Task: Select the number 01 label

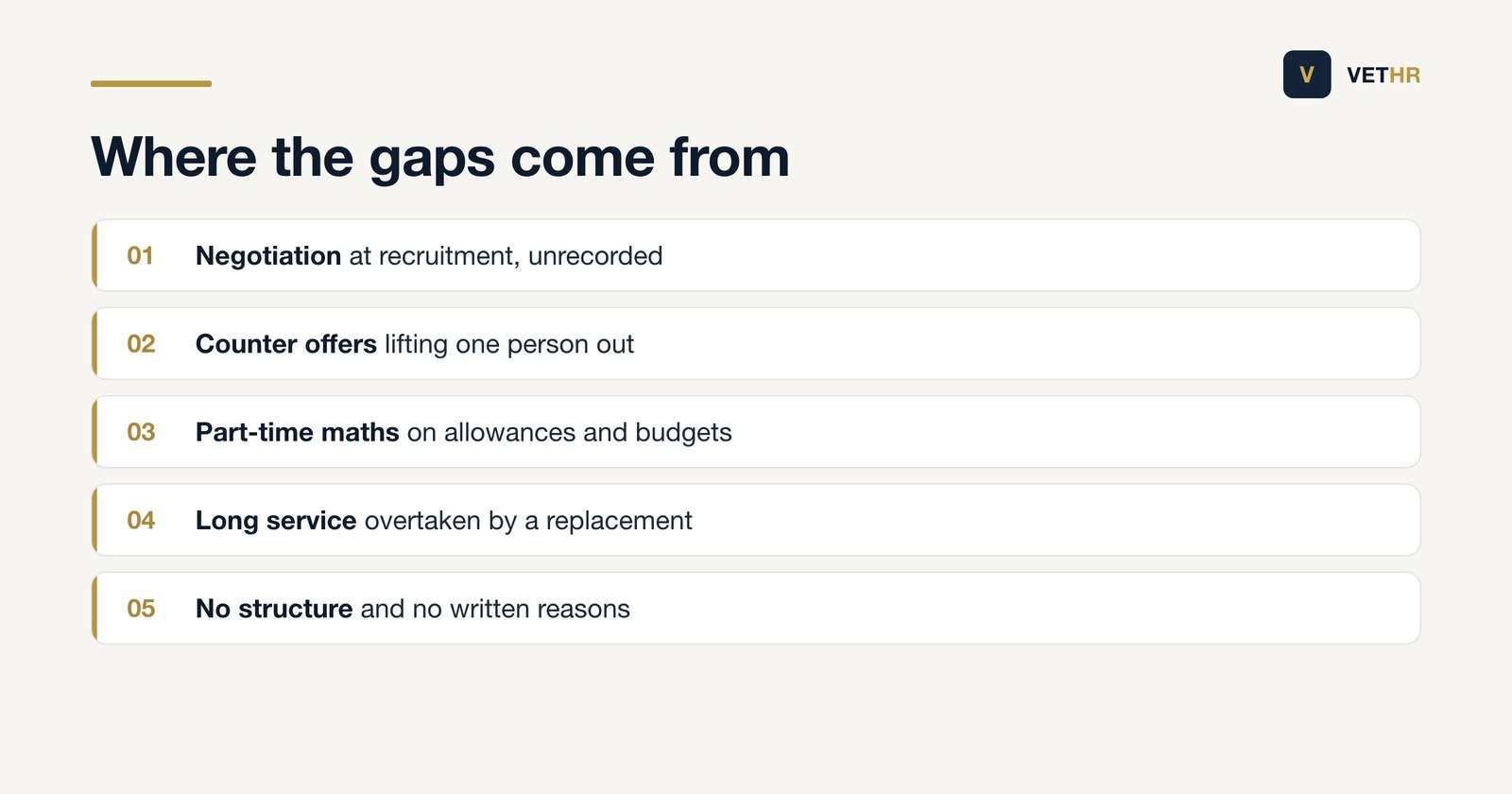Action: (x=141, y=256)
